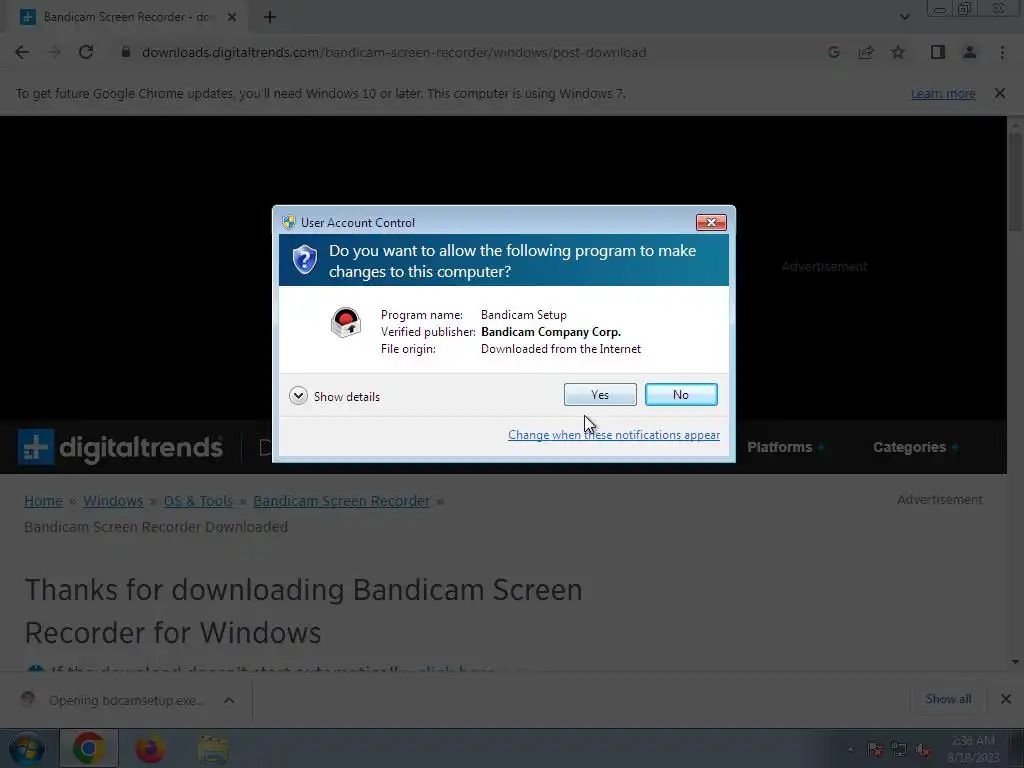This screenshot has height=768, width=1024.
Task: Open the Chrome three-dot menu
Action: coord(1002,52)
